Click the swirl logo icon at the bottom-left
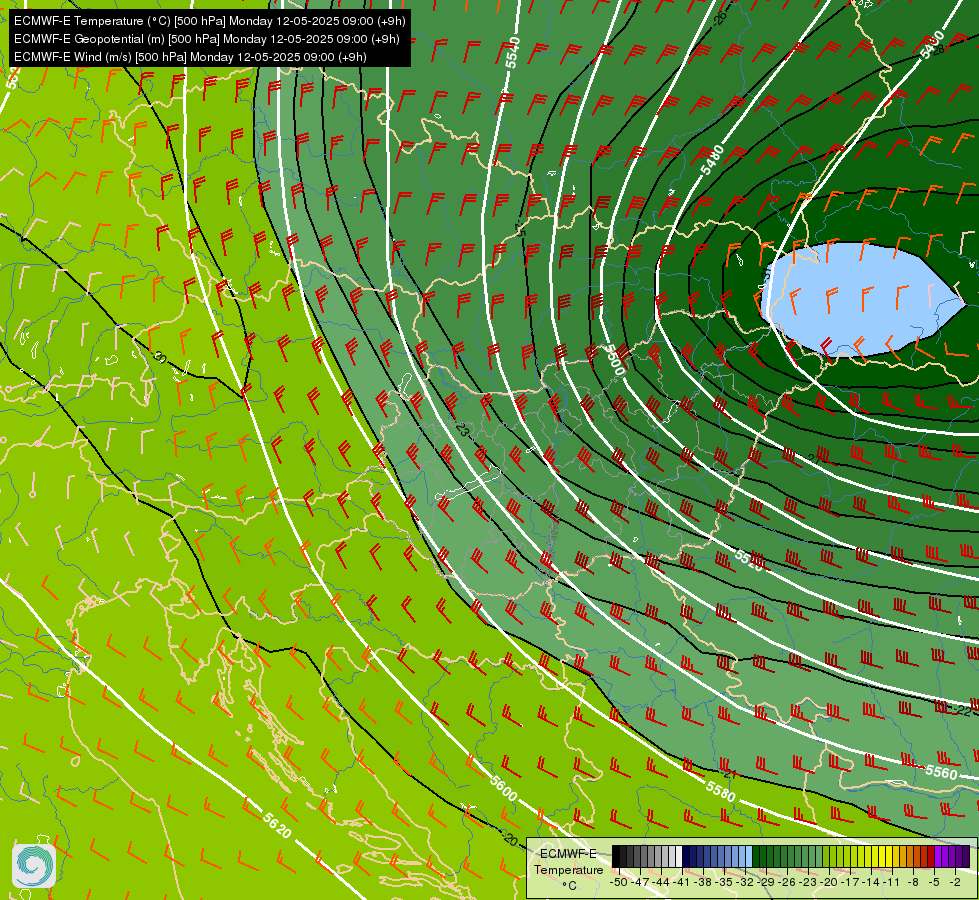Viewport: 979px width, 900px height. (34, 865)
